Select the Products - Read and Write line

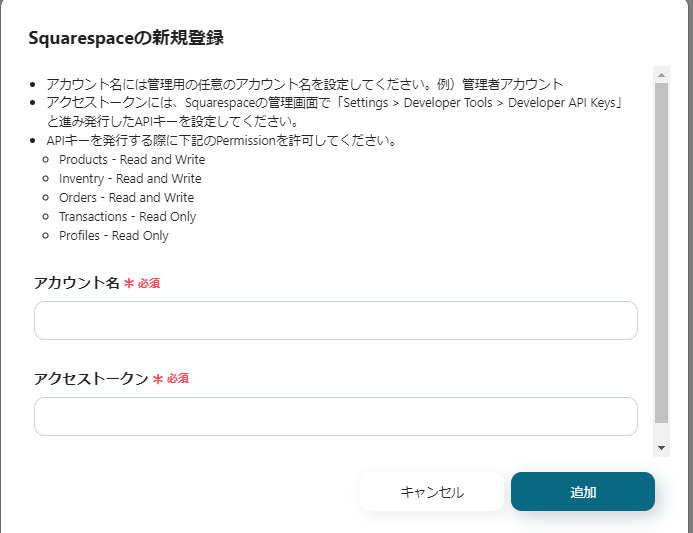tap(132, 160)
